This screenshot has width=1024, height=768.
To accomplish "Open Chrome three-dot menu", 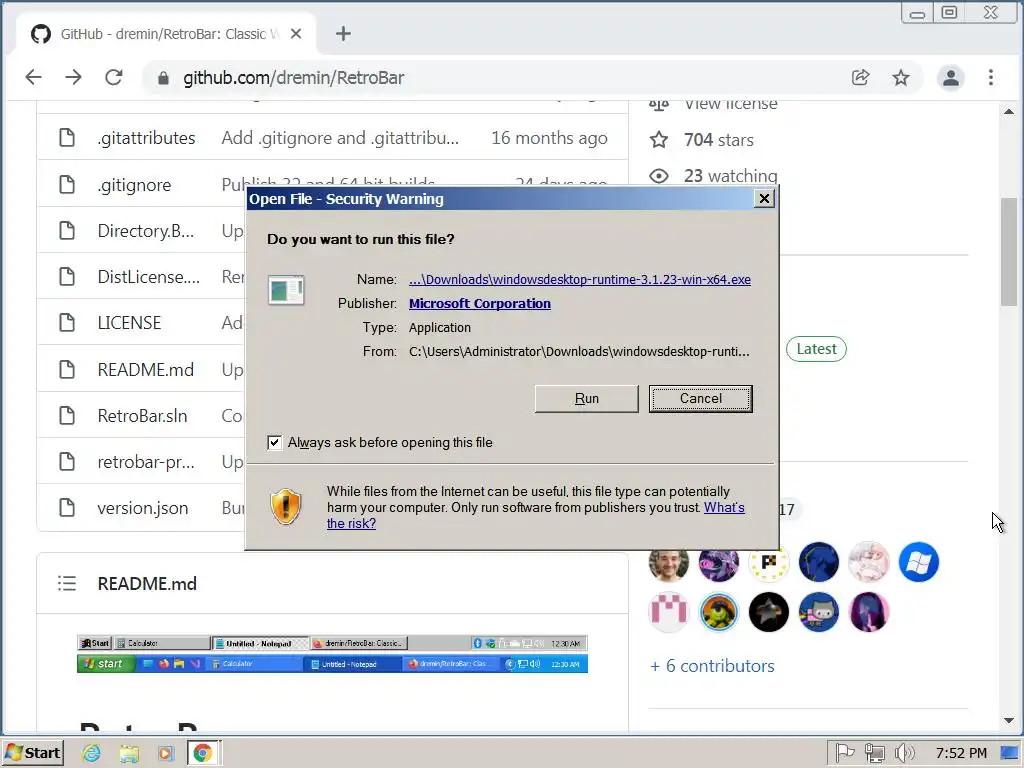I will (x=991, y=78).
